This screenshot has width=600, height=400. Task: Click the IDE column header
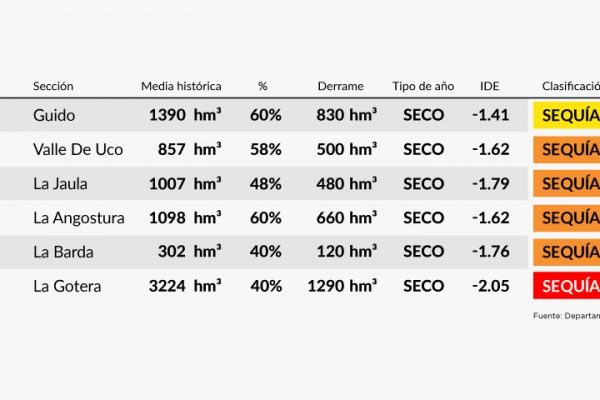click(489, 87)
